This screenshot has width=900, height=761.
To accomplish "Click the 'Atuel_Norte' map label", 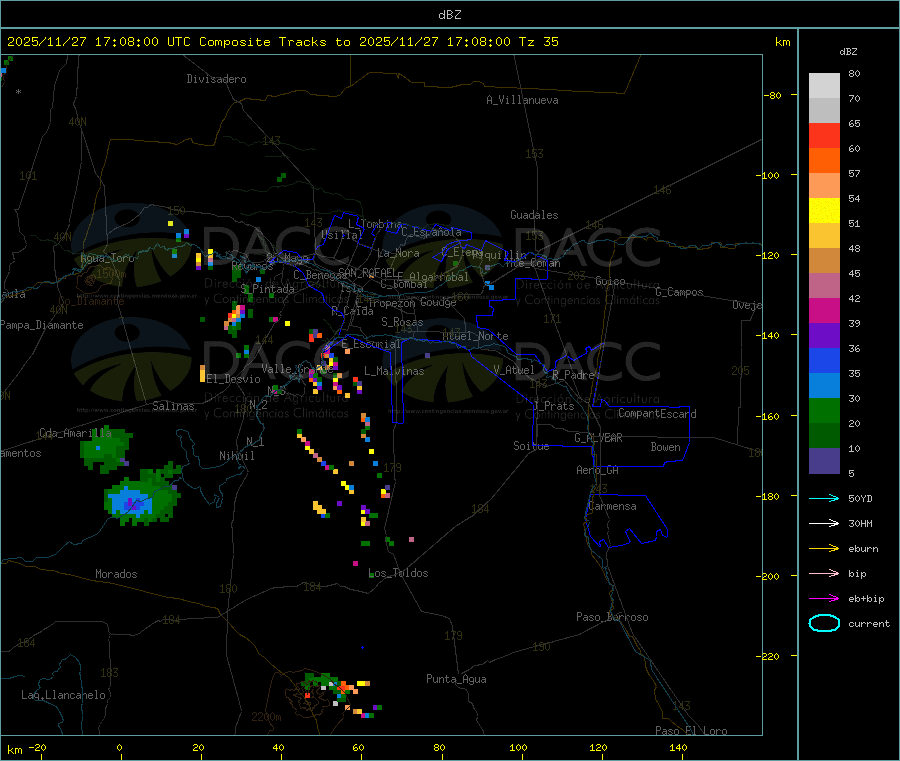I will click(x=475, y=336).
